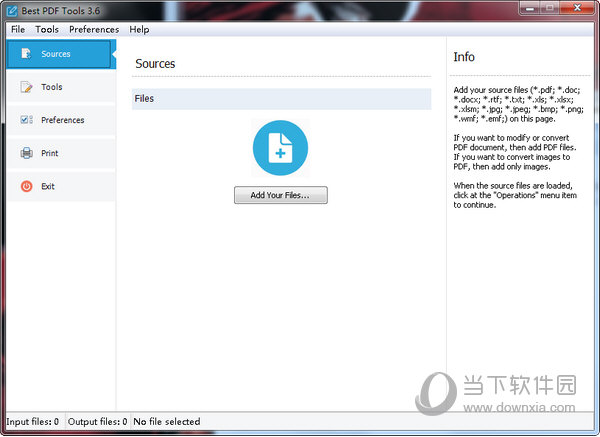Select the Sources sidebar label
Image resolution: width=600 pixels, height=437 pixels.
coord(56,54)
